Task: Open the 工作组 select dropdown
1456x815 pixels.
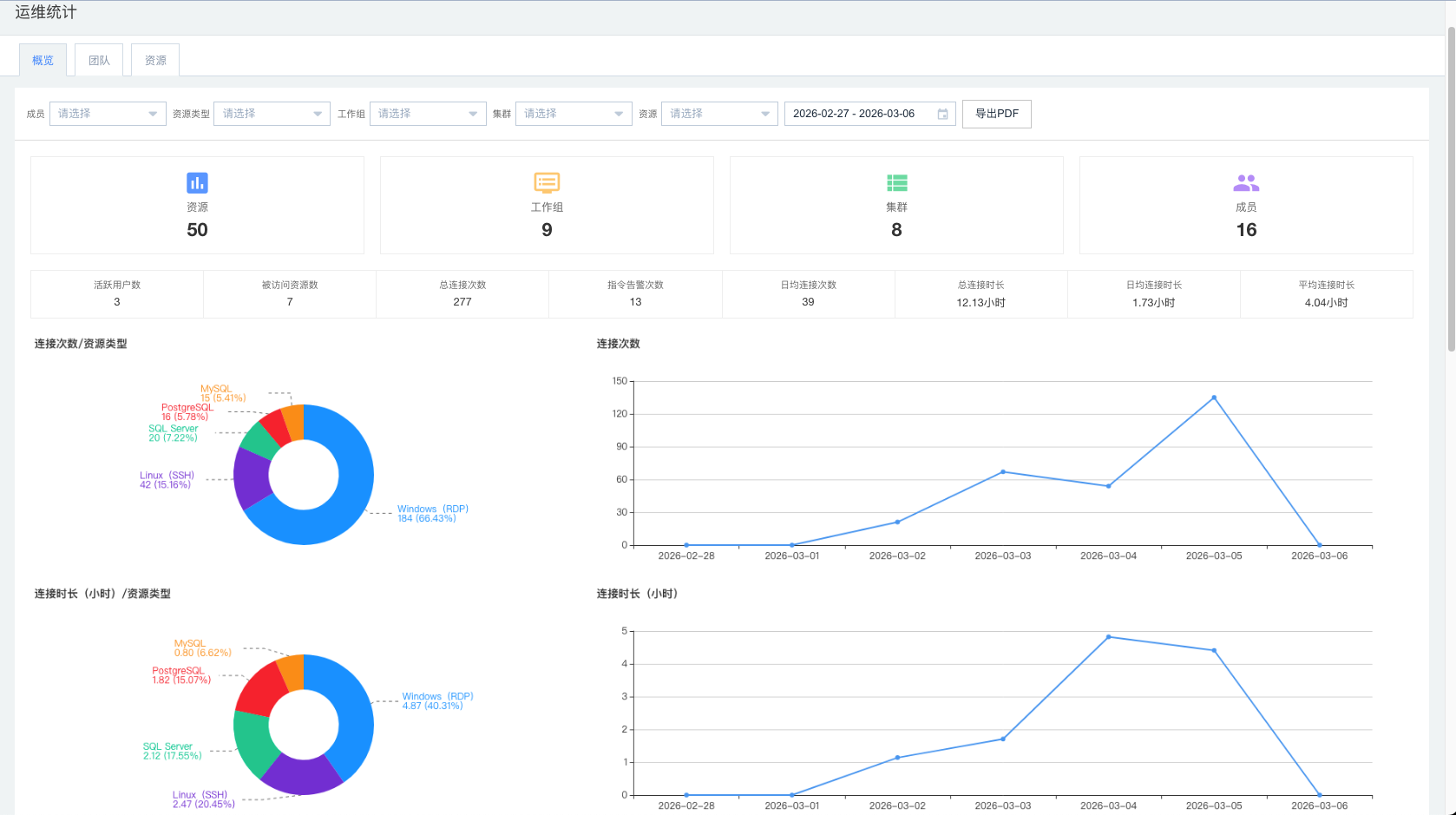Action: click(x=428, y=114)
